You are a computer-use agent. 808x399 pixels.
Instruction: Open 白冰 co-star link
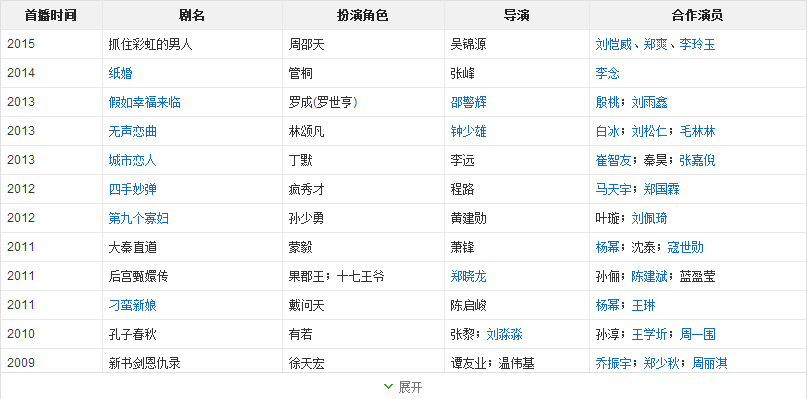[607, 131]
